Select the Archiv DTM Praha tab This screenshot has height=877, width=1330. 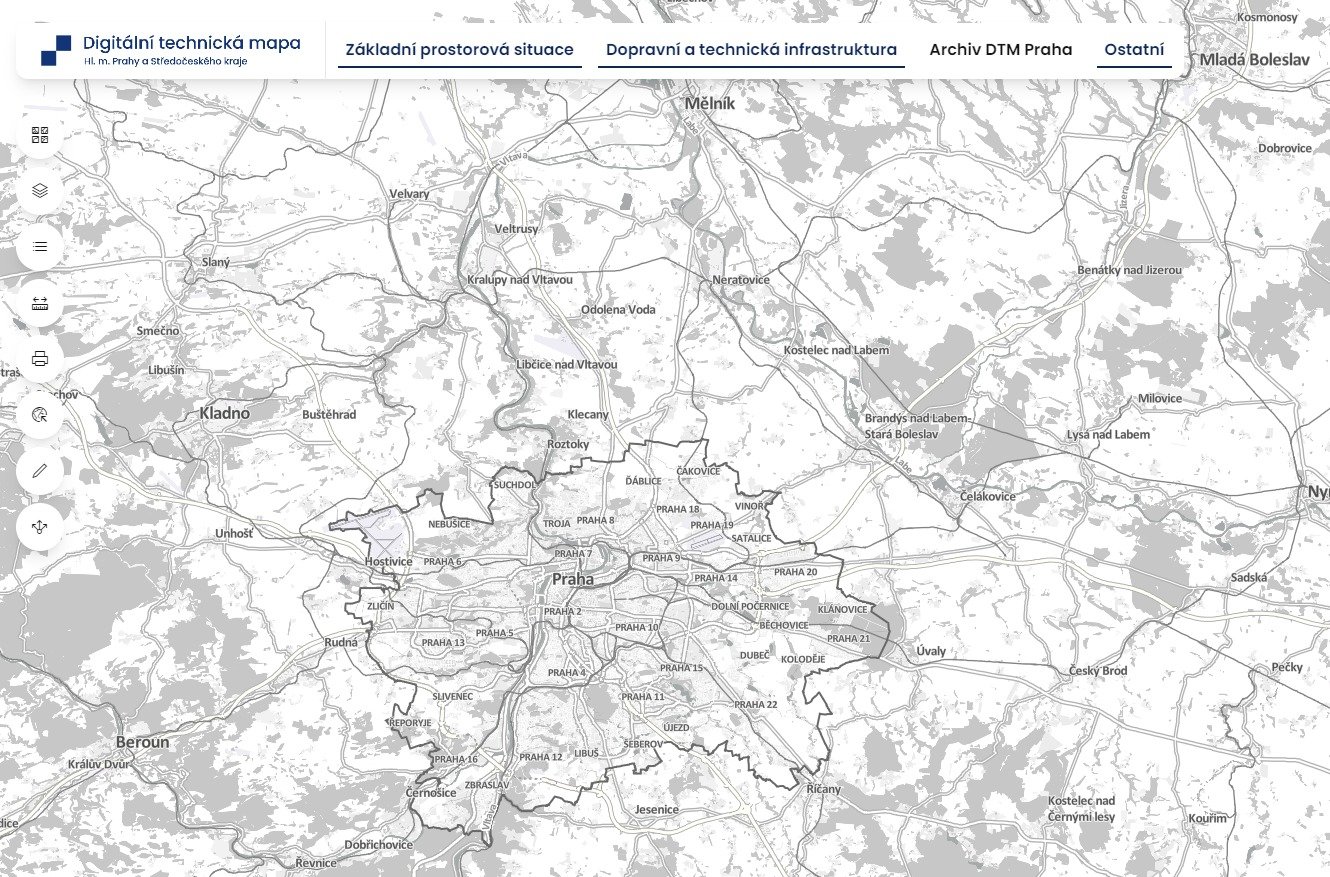[1000, 50]
